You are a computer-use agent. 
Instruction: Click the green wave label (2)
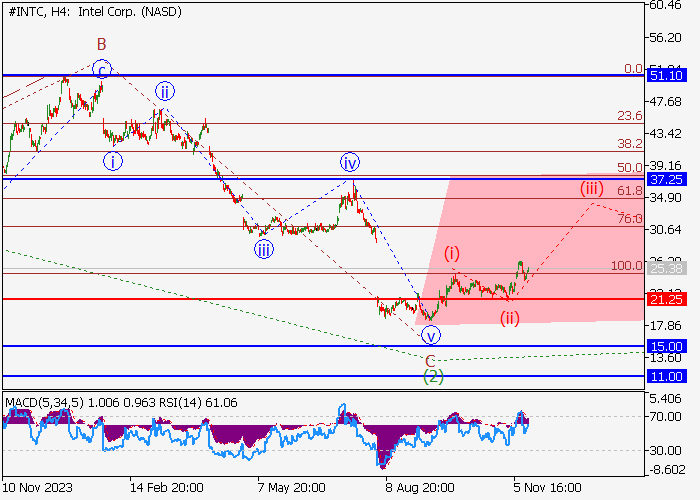433,377
